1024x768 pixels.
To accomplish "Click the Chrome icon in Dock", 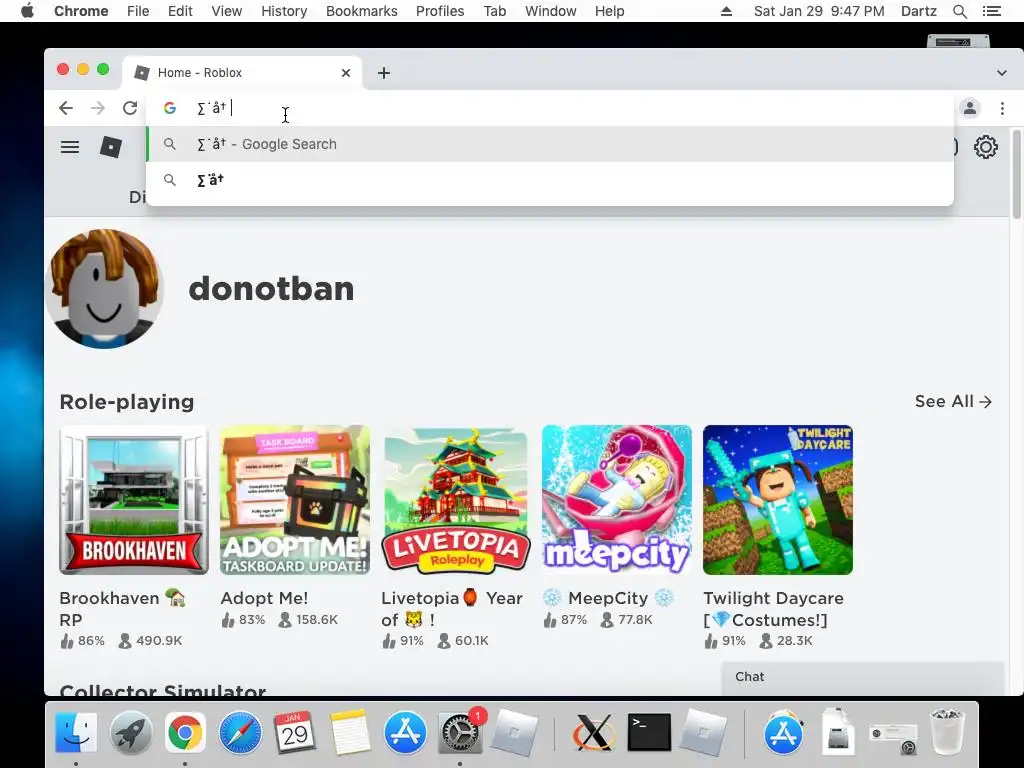I will (x=185, y=733).
